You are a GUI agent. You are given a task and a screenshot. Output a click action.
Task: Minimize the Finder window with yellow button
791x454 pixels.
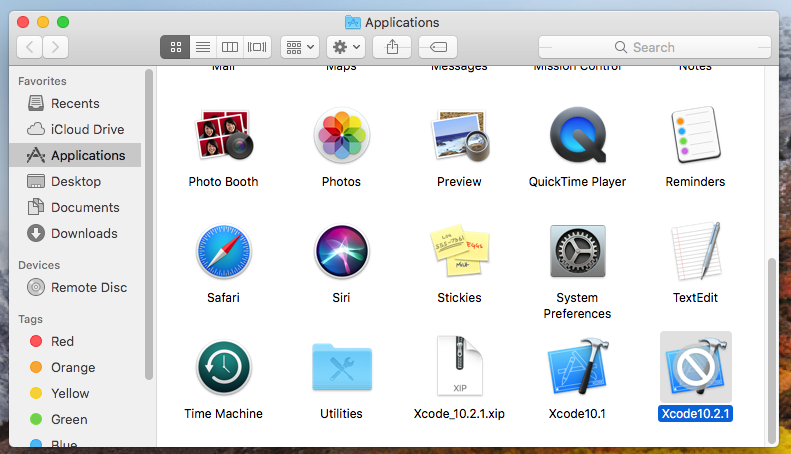(x=43, y=22)
